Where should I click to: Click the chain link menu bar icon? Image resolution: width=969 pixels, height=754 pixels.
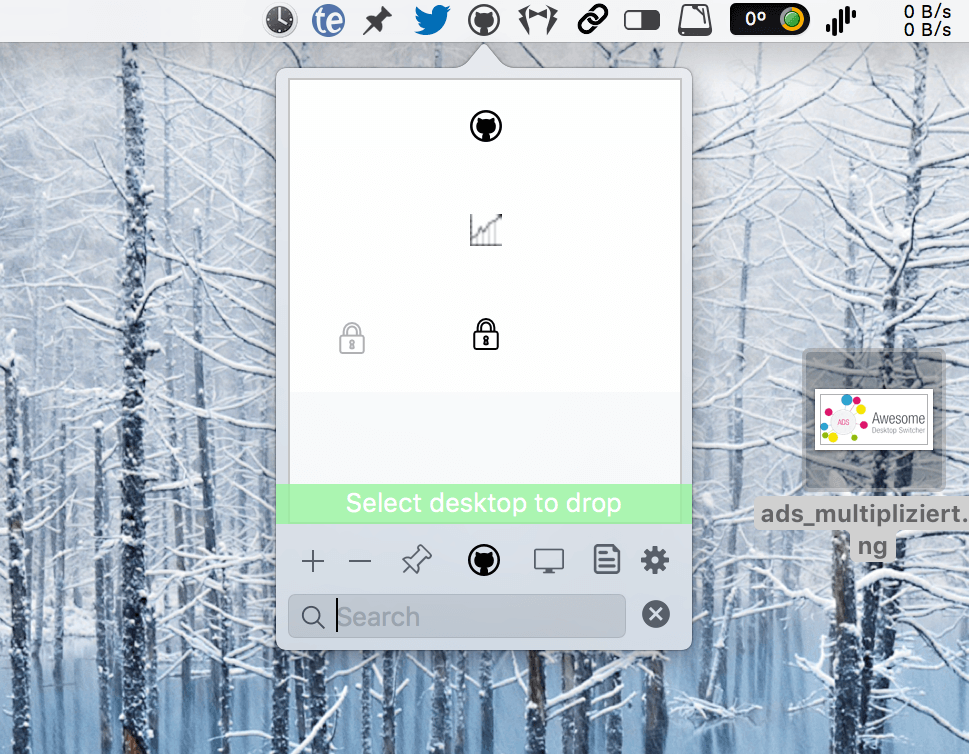(x=593, y=20)
